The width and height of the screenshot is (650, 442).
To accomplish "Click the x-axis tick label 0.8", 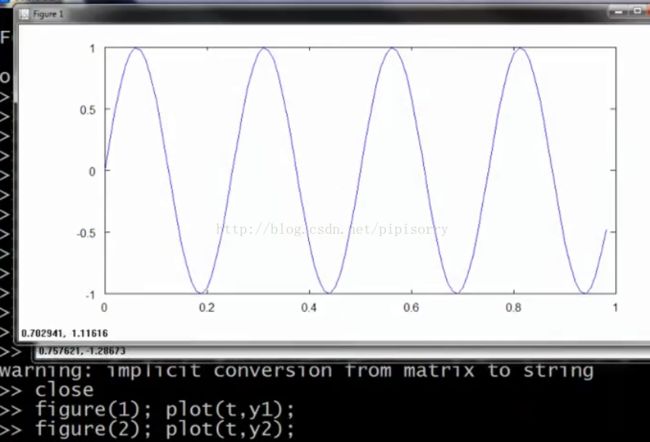I will [513, 308].
